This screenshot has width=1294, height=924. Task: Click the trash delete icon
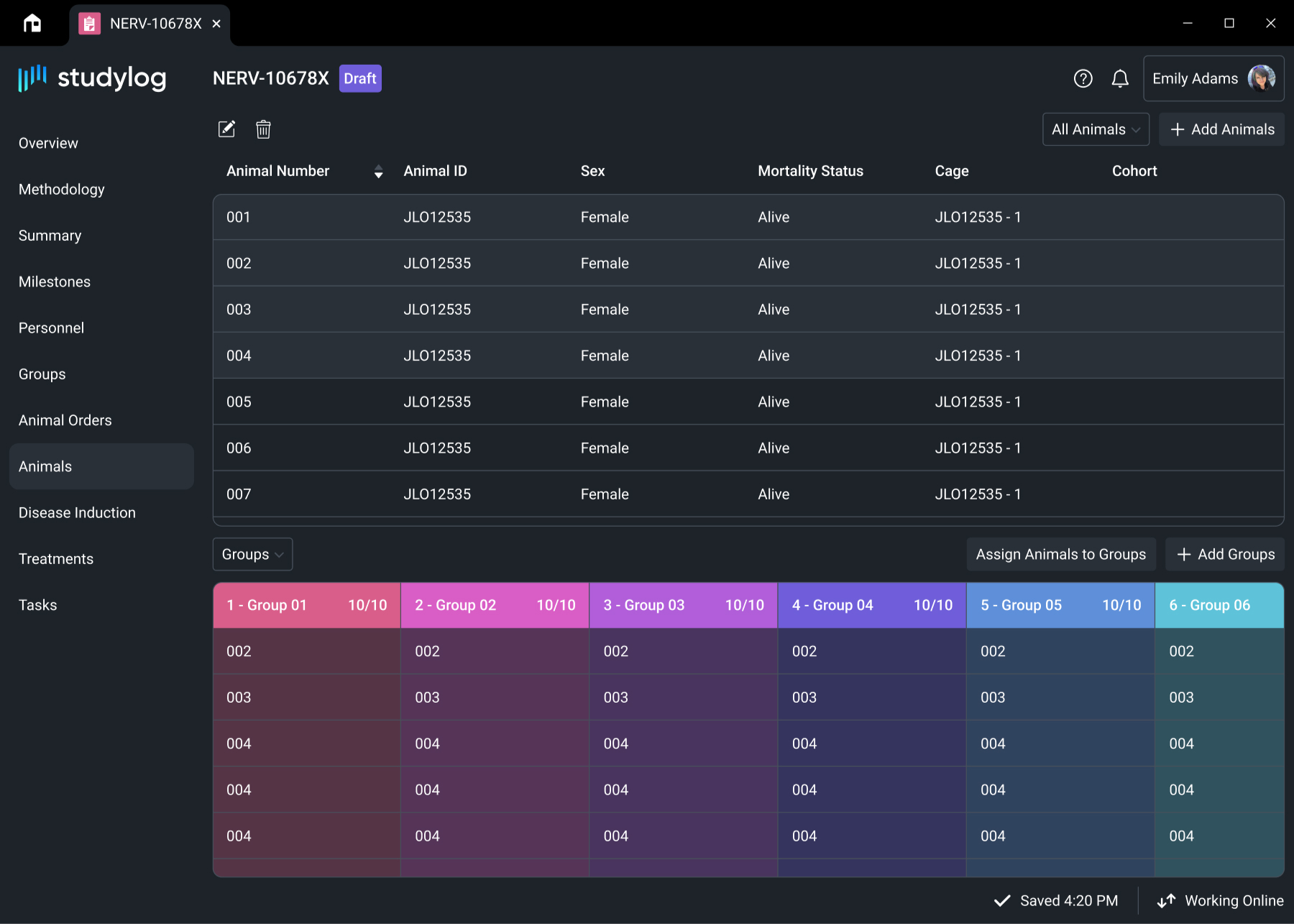point(263,129)
